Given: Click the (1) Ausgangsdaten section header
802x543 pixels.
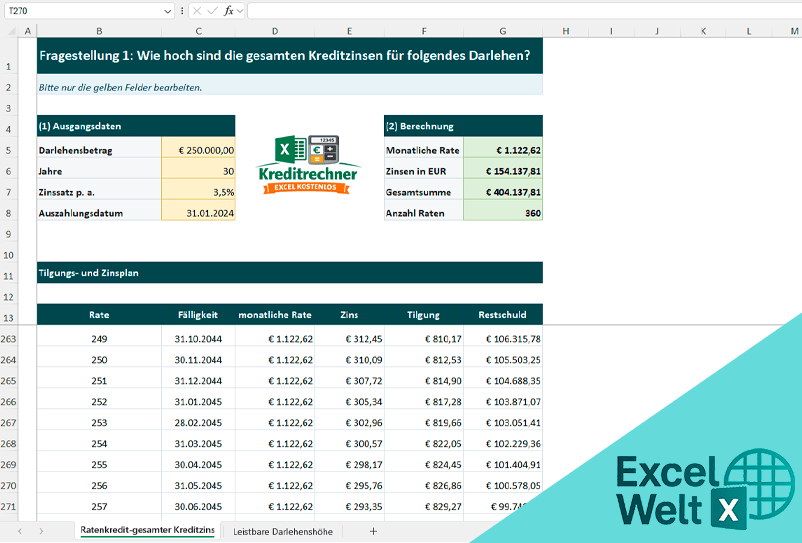Looking at the screenshot, I should [136, 126].
